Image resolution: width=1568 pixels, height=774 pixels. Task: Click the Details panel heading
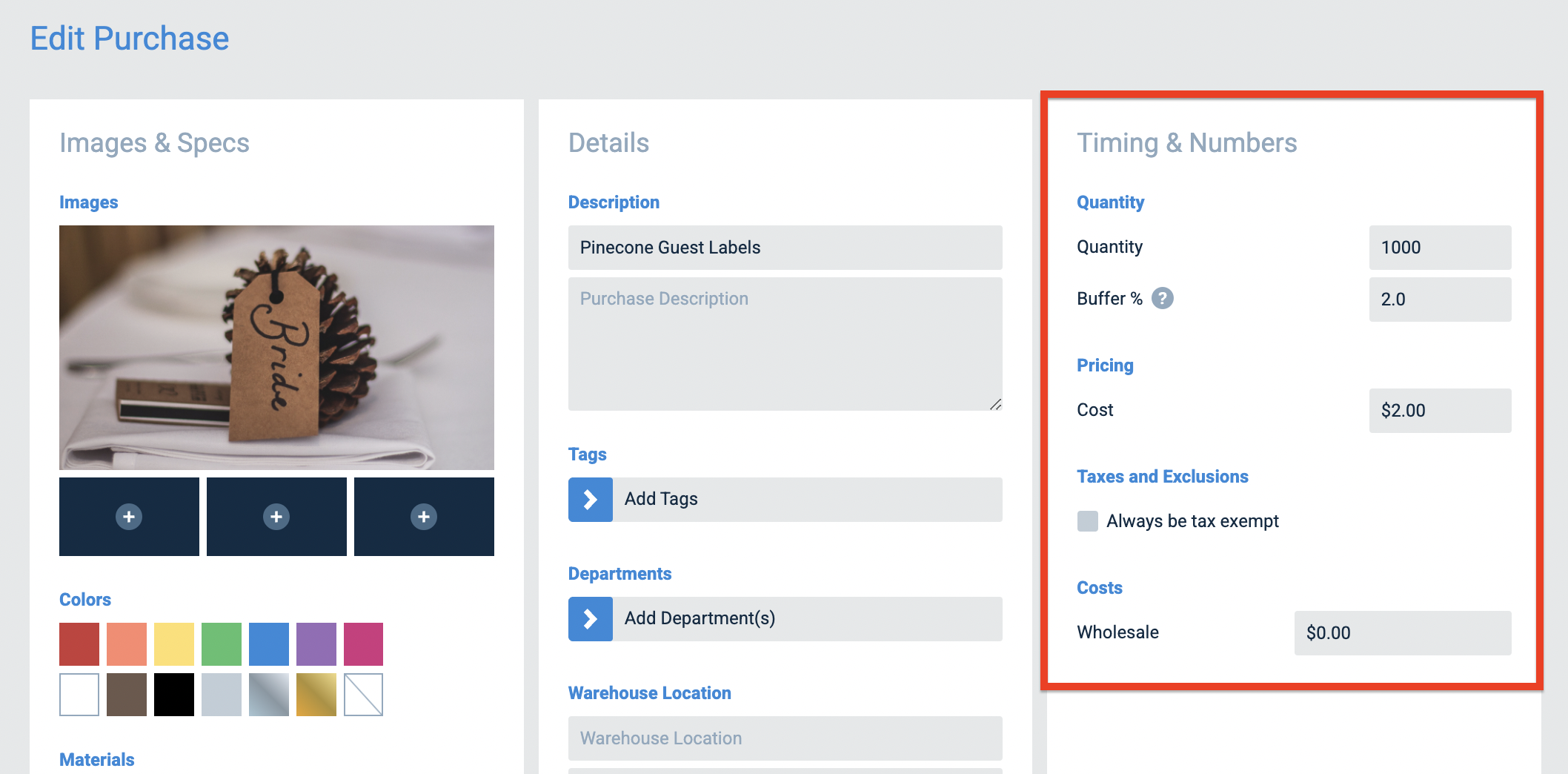point(608,143)
